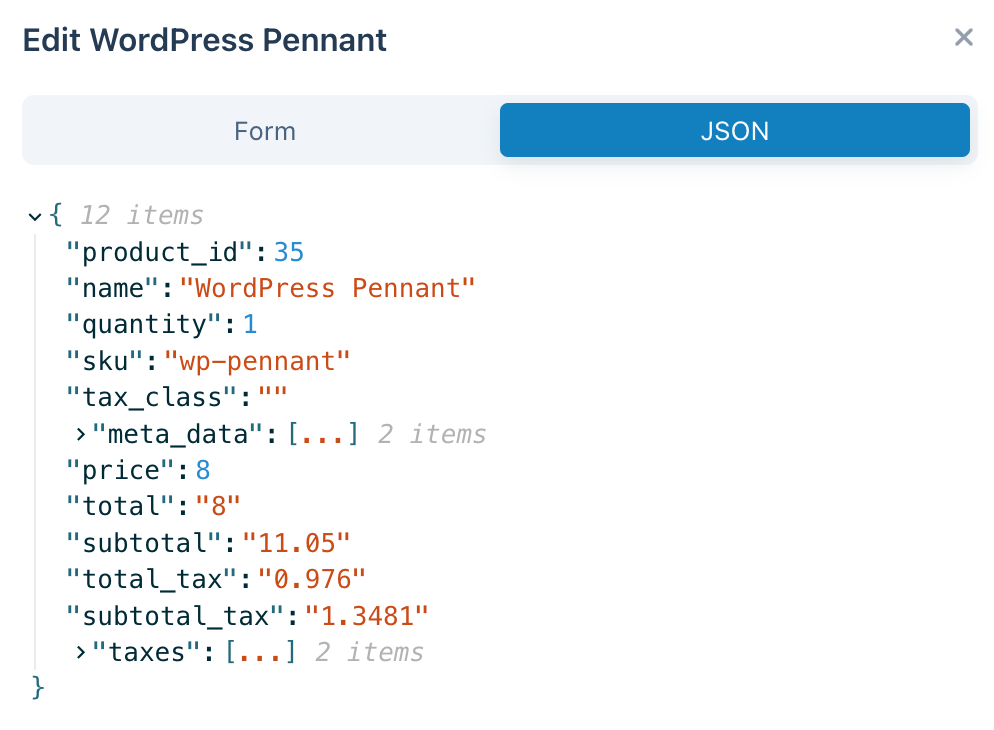Select the JSON tab
Viewport: 994px width, 730px height.
pyautogui.click(x=735, y=131)
